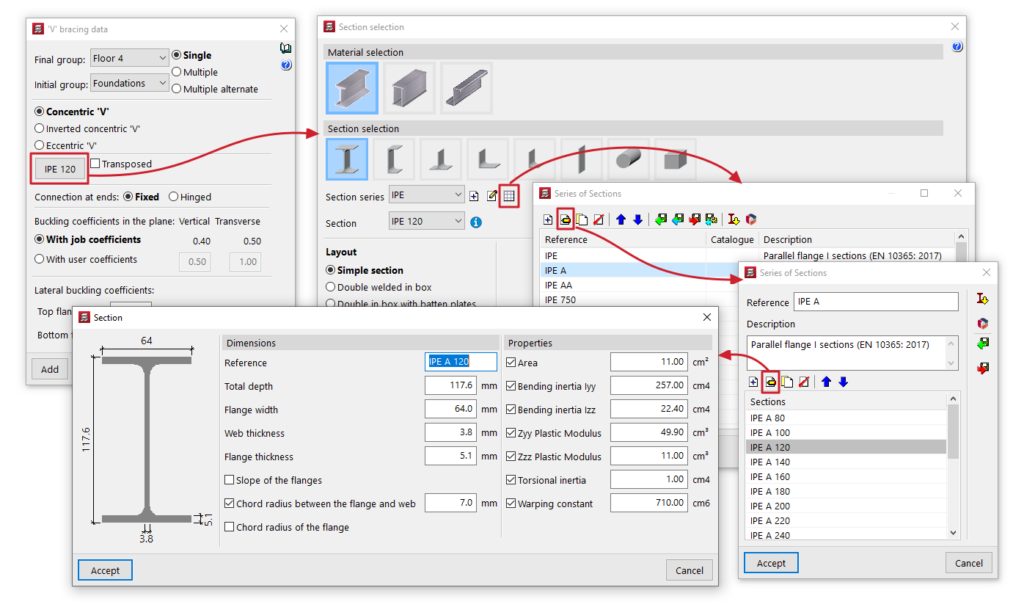Screen dimensions: 1024x607
Task: Click delete icon in series list toolbar
Action: pyautogui.click(x=598, y=220)
